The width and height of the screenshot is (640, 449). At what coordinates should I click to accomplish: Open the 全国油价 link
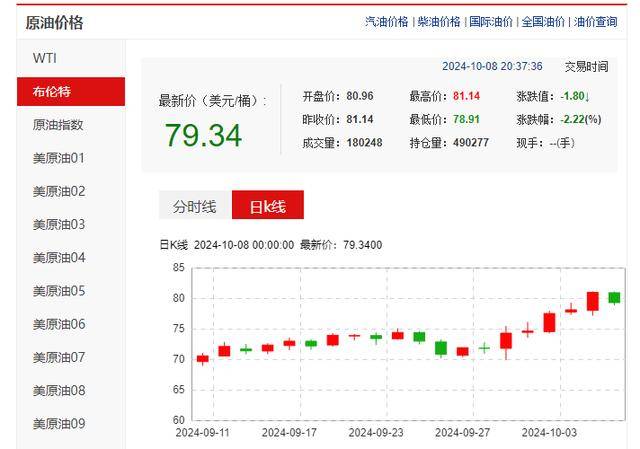(x=543, y=22)
